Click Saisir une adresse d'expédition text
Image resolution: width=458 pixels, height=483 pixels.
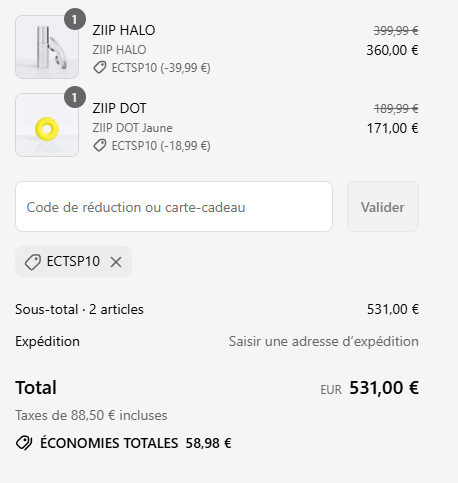(x=323, y=342)
